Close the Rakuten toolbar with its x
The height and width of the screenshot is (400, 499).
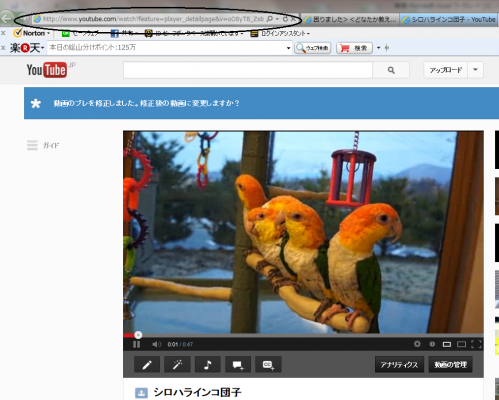[x=3, y=48]
